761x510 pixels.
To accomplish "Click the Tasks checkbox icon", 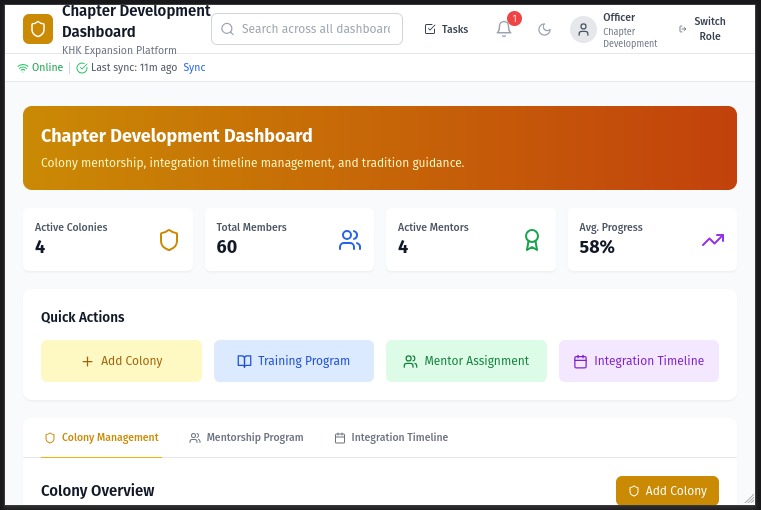I will 430,29.
